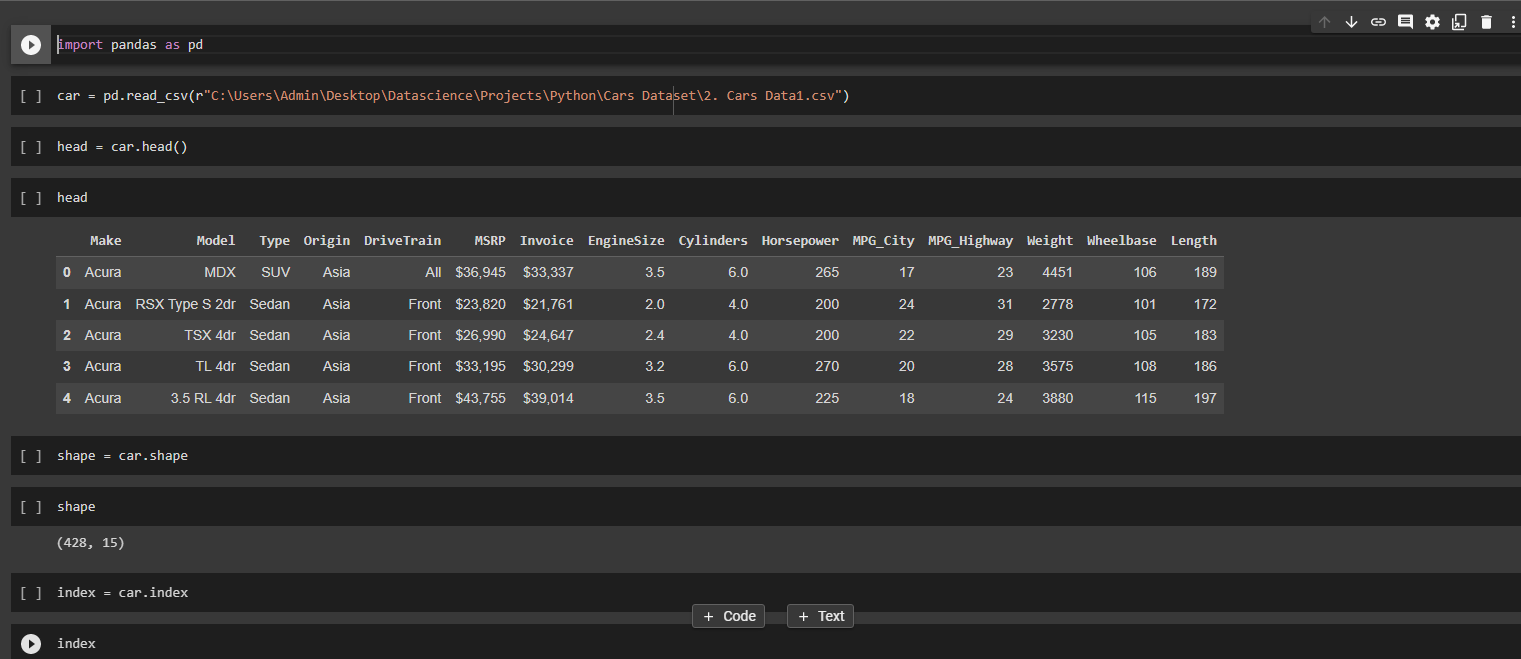The width and height of the screenshot is (1521, 659).
Task: Mirror the cell in a tab
Action: coord(1459,21)
